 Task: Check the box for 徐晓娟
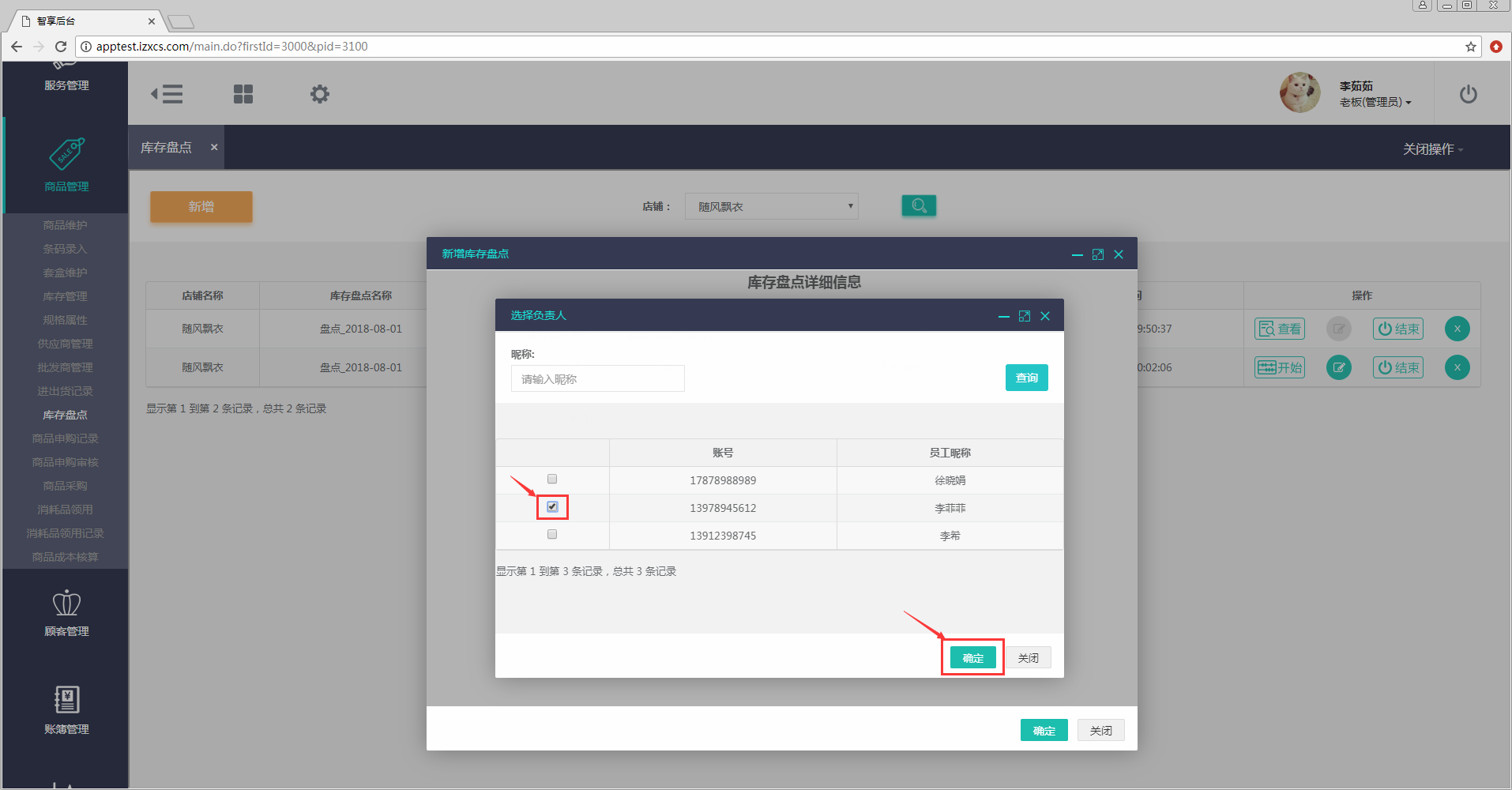point(552,479)
